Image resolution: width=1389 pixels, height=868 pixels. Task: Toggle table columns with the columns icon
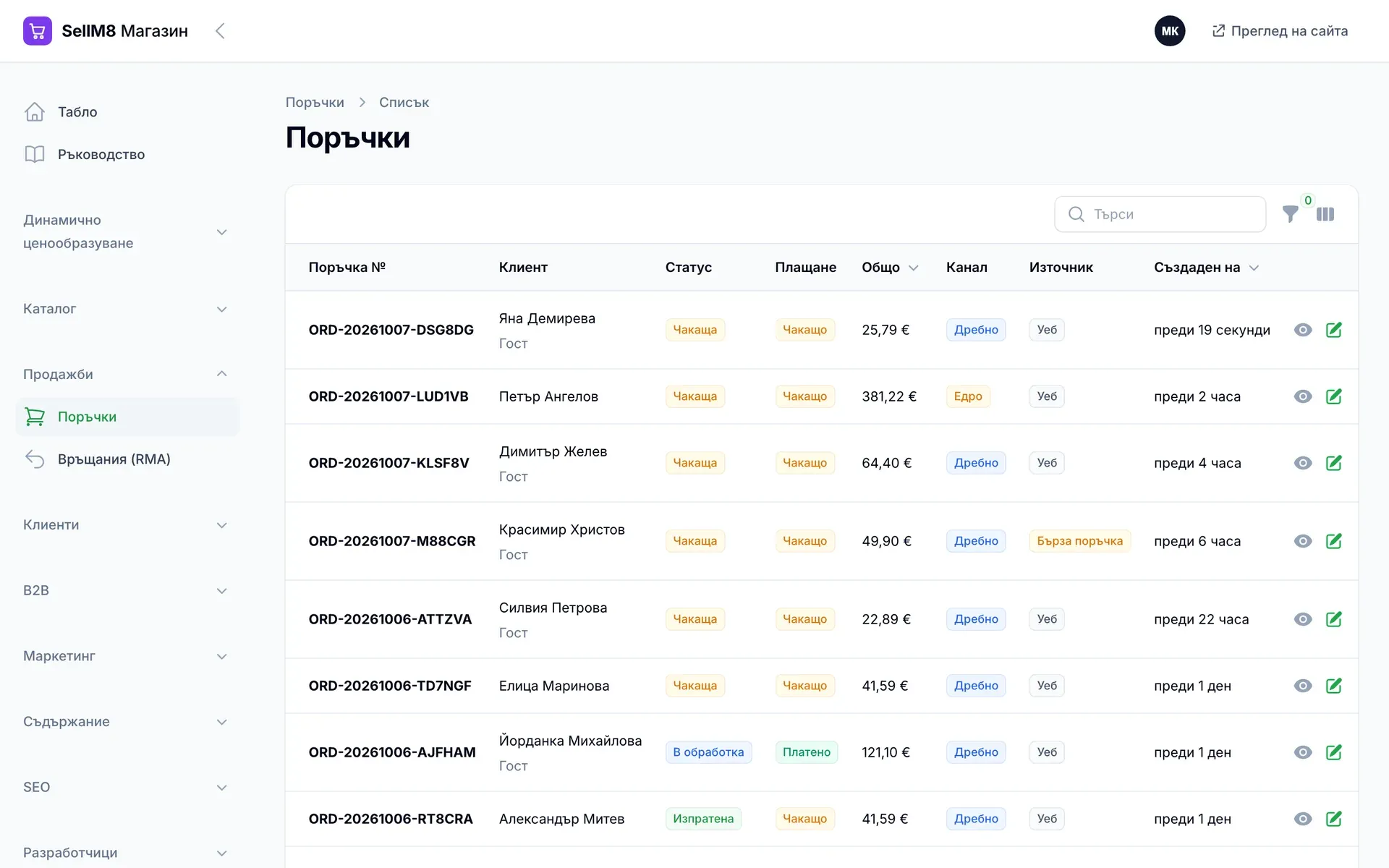(1325, 214)
